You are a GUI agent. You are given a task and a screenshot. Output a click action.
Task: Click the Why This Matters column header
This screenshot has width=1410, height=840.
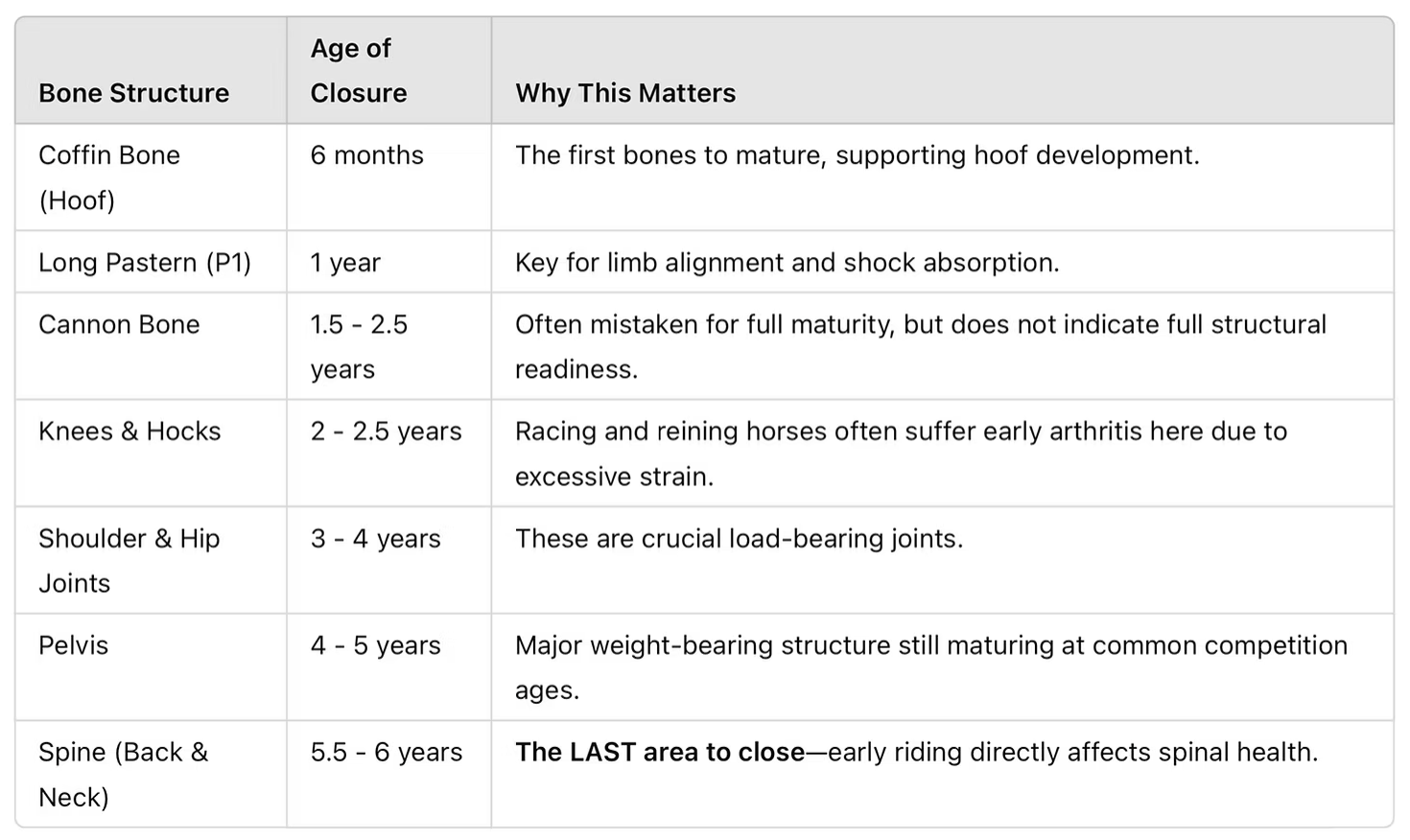[x=625, y=93]
